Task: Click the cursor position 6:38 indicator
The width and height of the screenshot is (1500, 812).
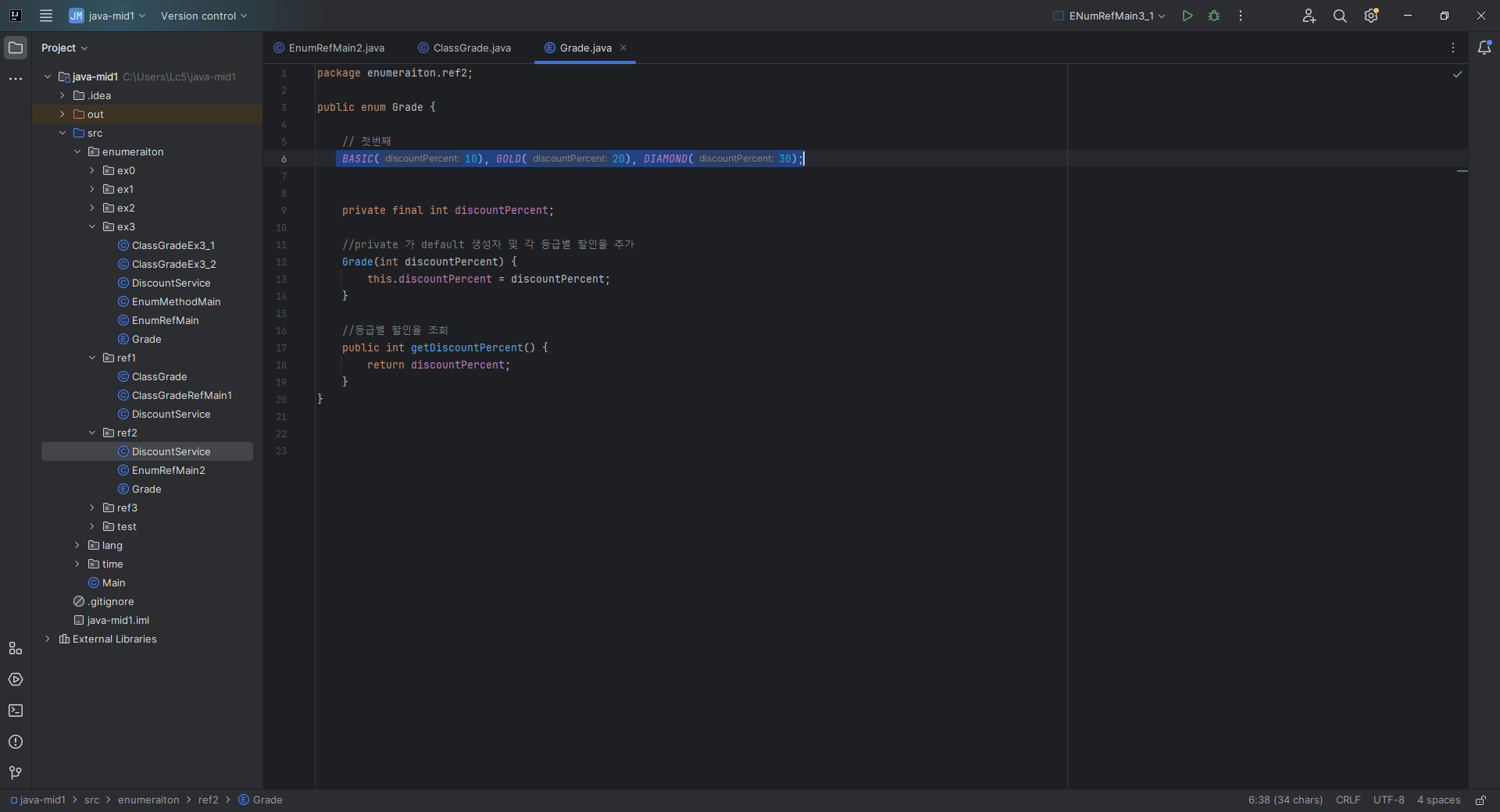Action: [1285, 800]
